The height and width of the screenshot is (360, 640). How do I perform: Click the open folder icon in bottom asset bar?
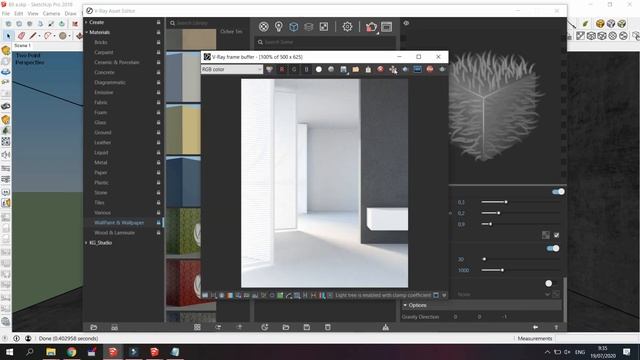point(286,327)
